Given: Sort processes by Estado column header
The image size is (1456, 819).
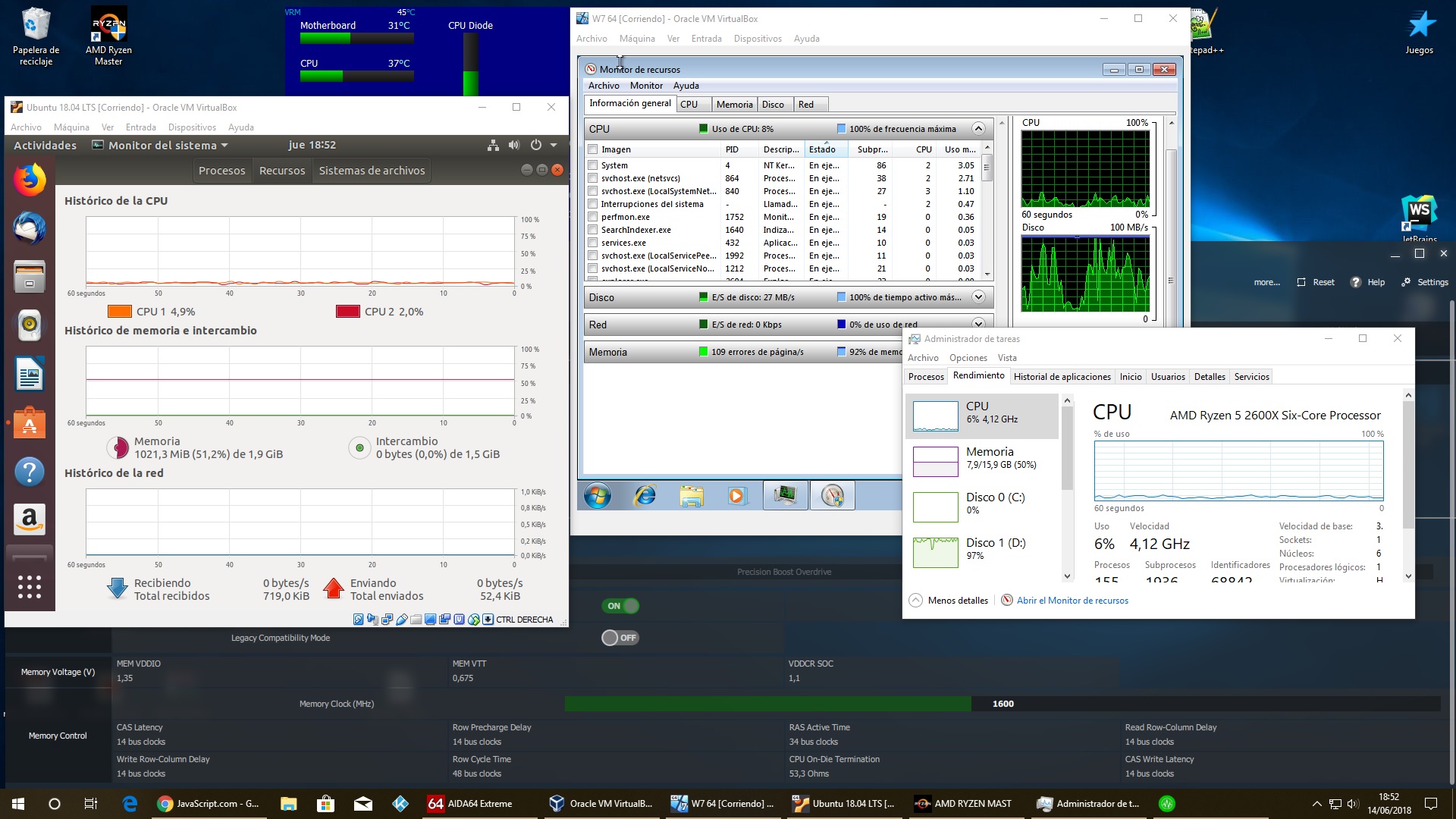Looking at the screenshot, I should click(x=826, y=149).
